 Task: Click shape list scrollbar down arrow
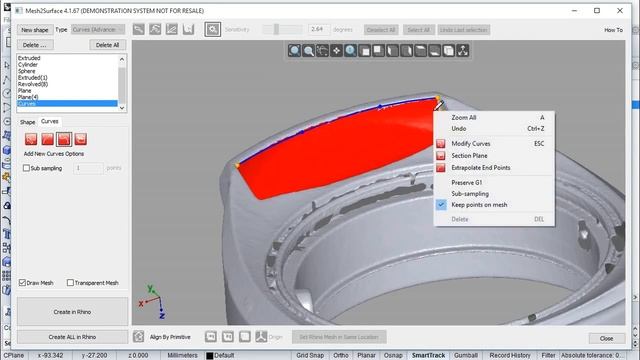[x=122, y=108]
